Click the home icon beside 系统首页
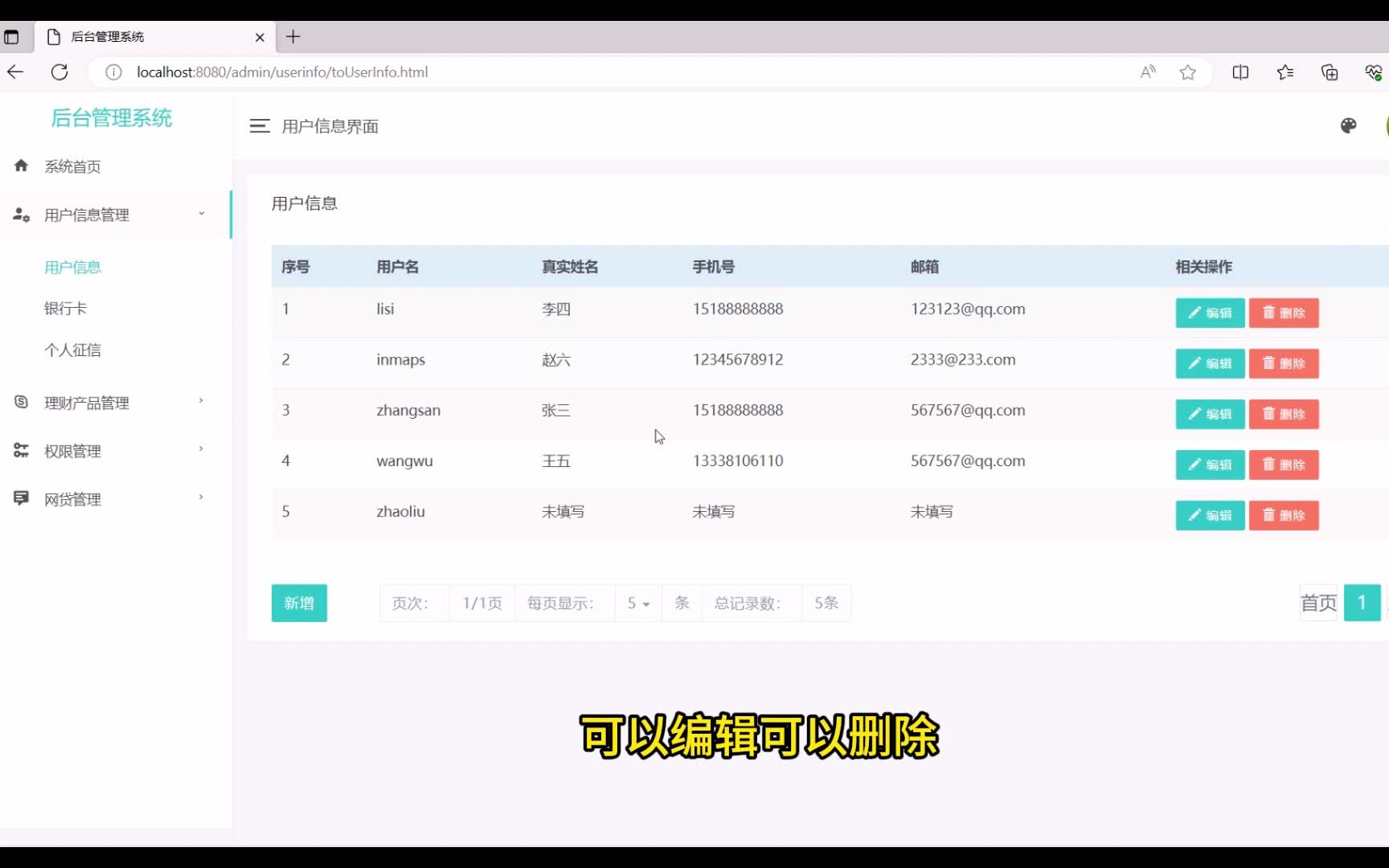1389x868 pixels. point(22,166)
